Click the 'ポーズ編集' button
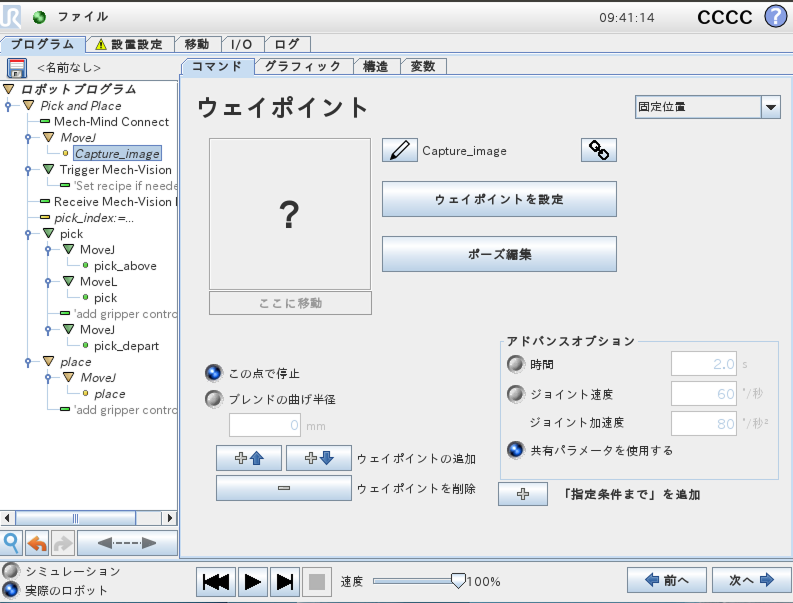The height and width of the screenshot is (603, 793). (499, 254)
